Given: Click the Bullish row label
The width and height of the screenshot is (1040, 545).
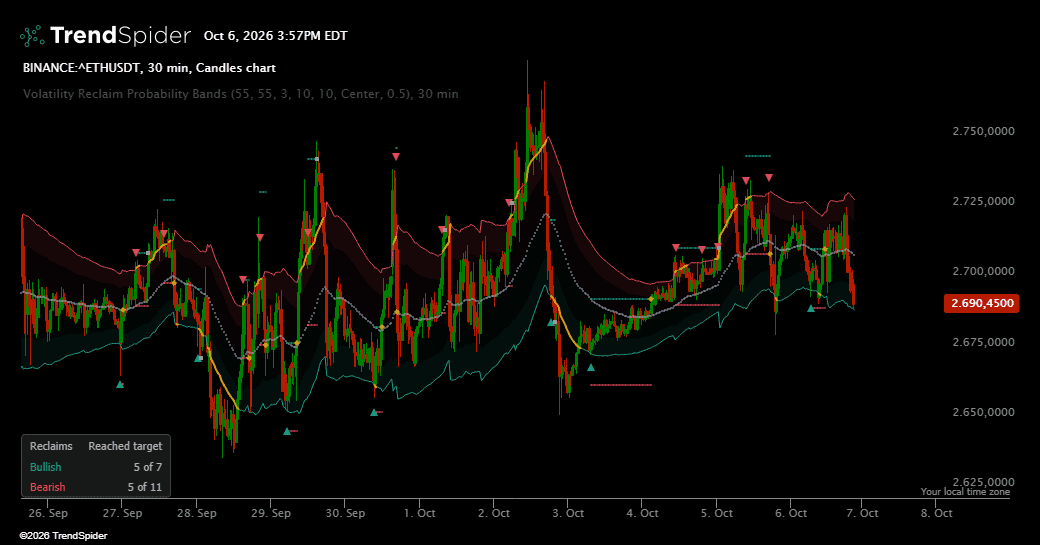Looking at the screenshot, I should pos(45,467).
